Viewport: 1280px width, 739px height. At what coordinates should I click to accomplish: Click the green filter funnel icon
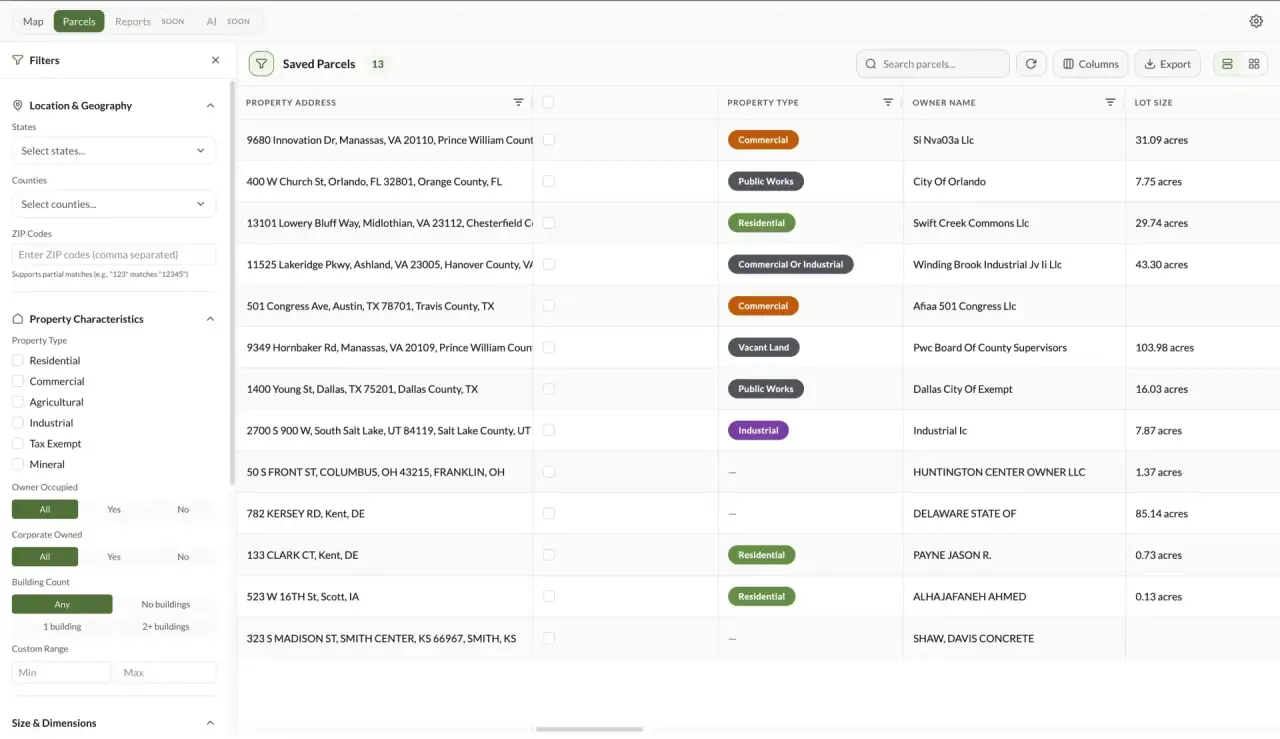tap(261, 64)
